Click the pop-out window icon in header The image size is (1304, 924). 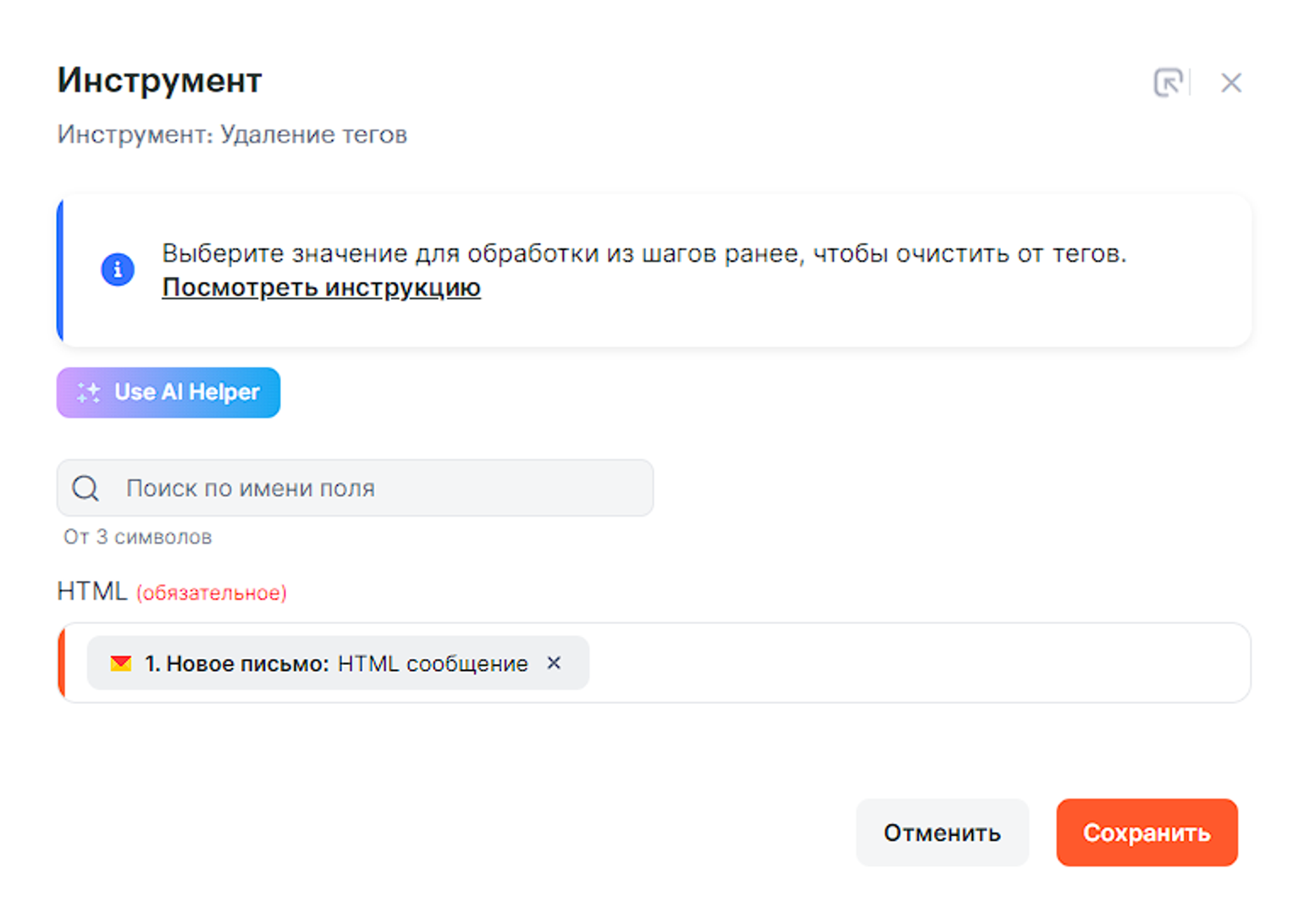[1168, 83]
